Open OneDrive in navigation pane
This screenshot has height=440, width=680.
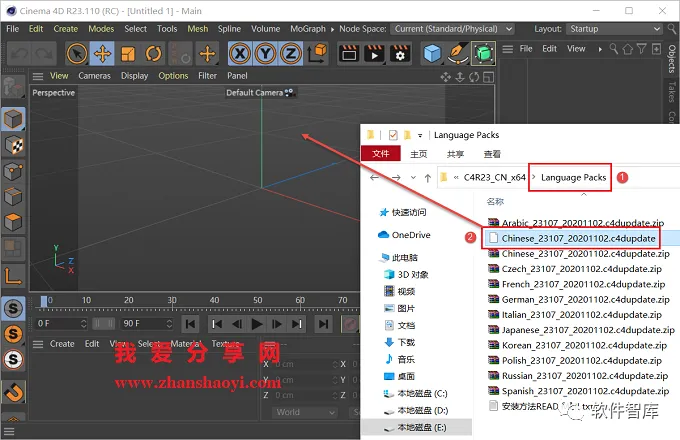coord(404,235)
